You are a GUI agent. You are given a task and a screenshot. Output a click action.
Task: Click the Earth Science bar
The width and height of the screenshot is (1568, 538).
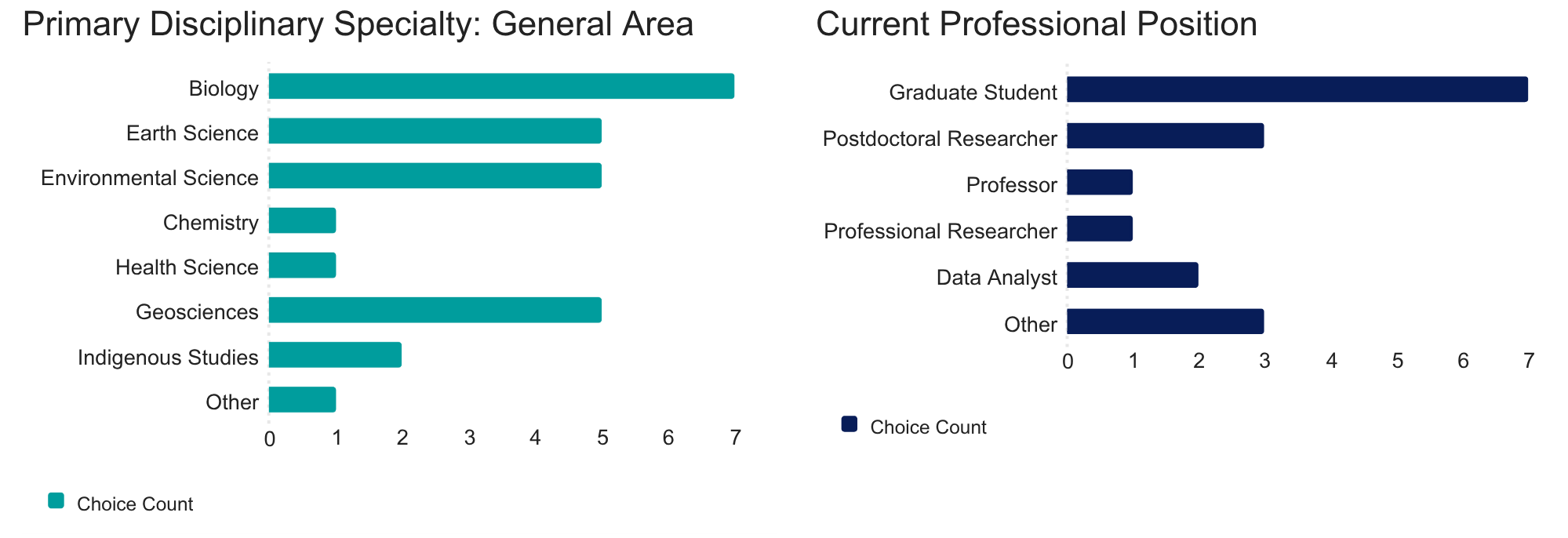435,131
